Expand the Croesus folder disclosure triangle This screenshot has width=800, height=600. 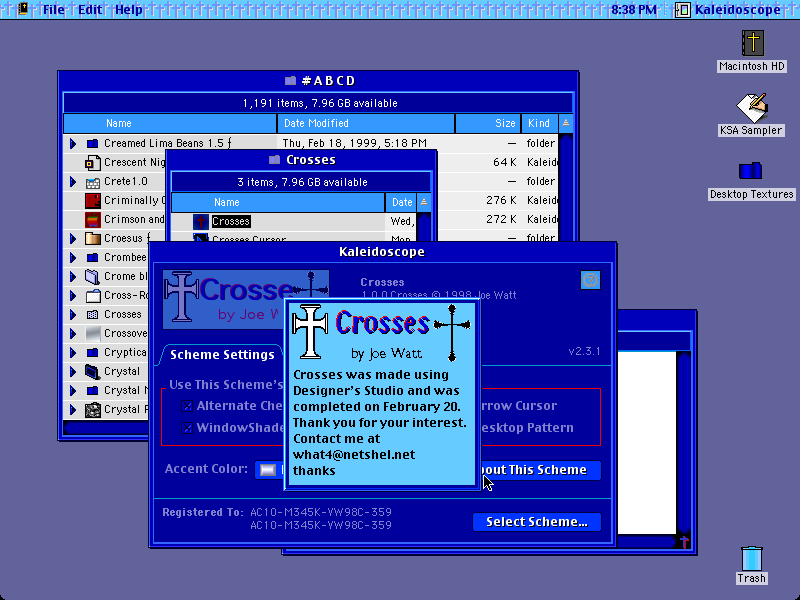73,239
